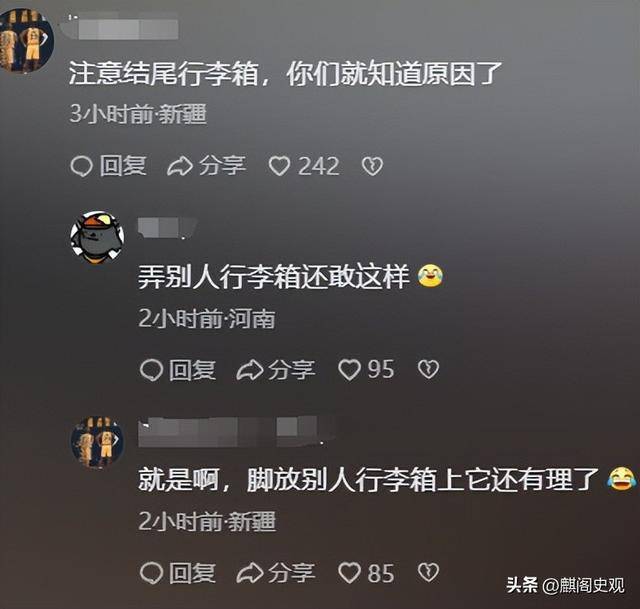Click share arrow icon on first comment
The image size is (640, 609).
click(x=180, y=167)
